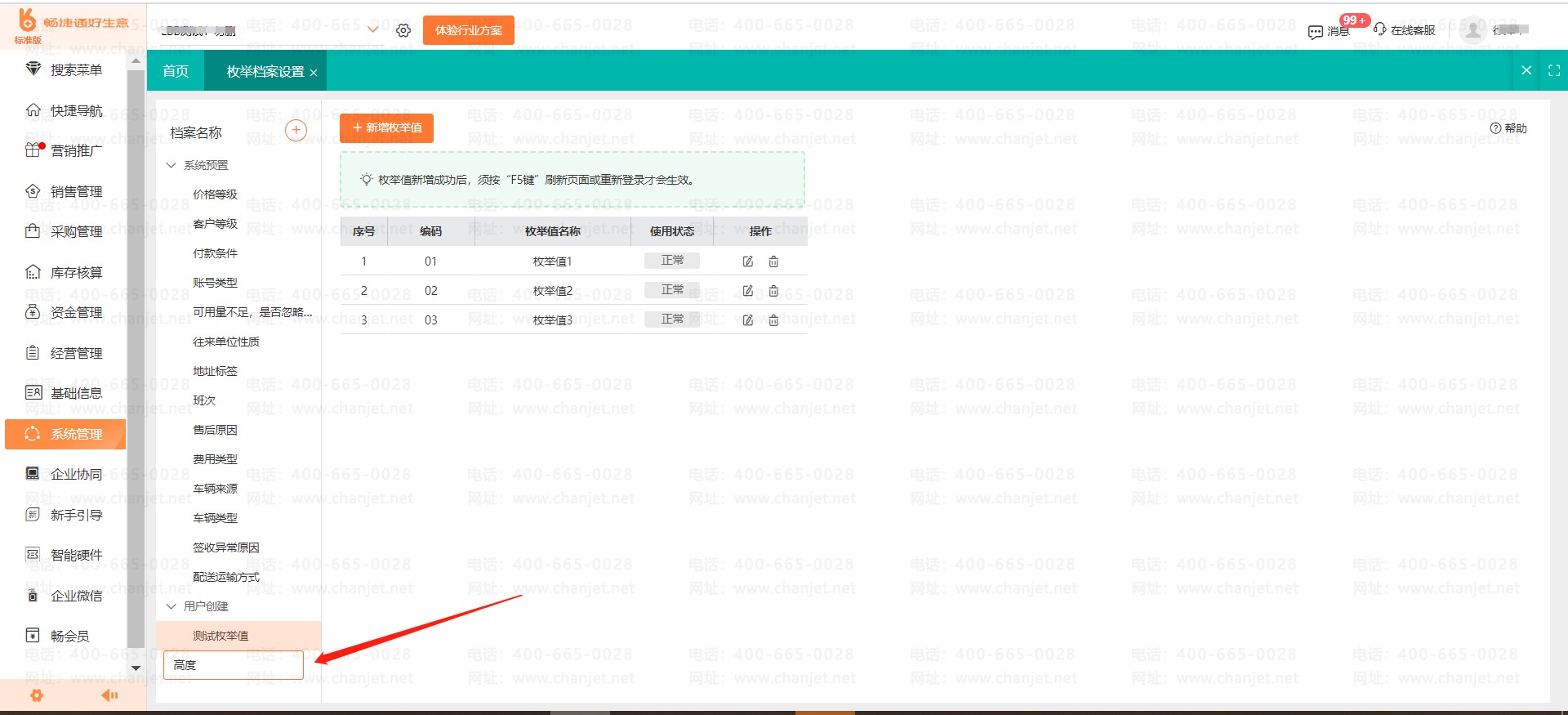
Task: Open the 畅会员 sidebar module
Action: (57, 636)
